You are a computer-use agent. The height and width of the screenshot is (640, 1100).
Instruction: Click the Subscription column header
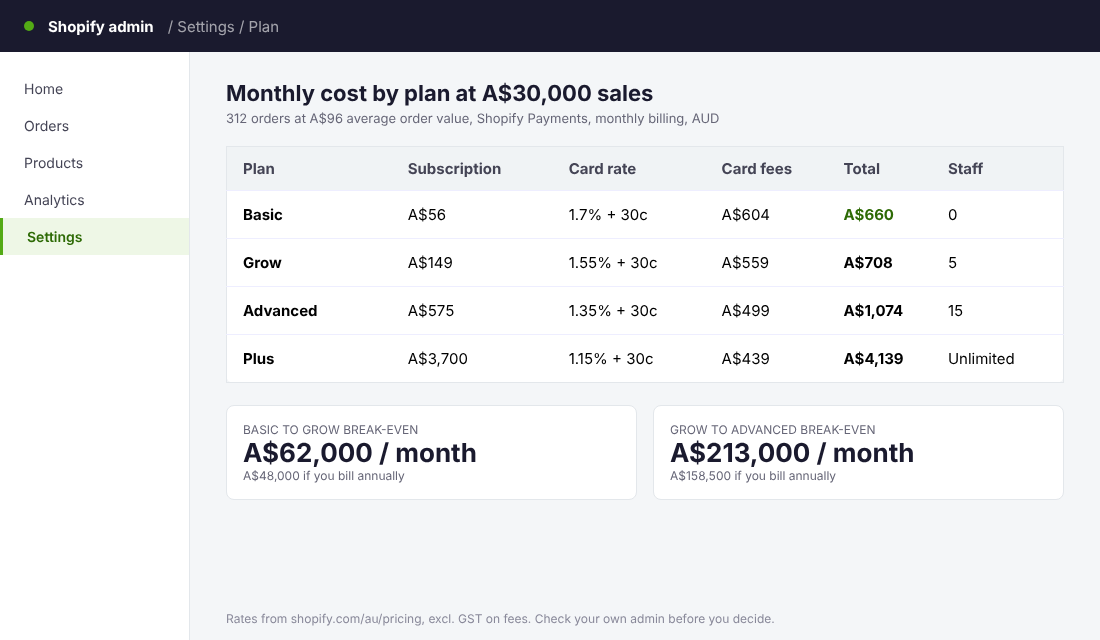coord(455,168)
